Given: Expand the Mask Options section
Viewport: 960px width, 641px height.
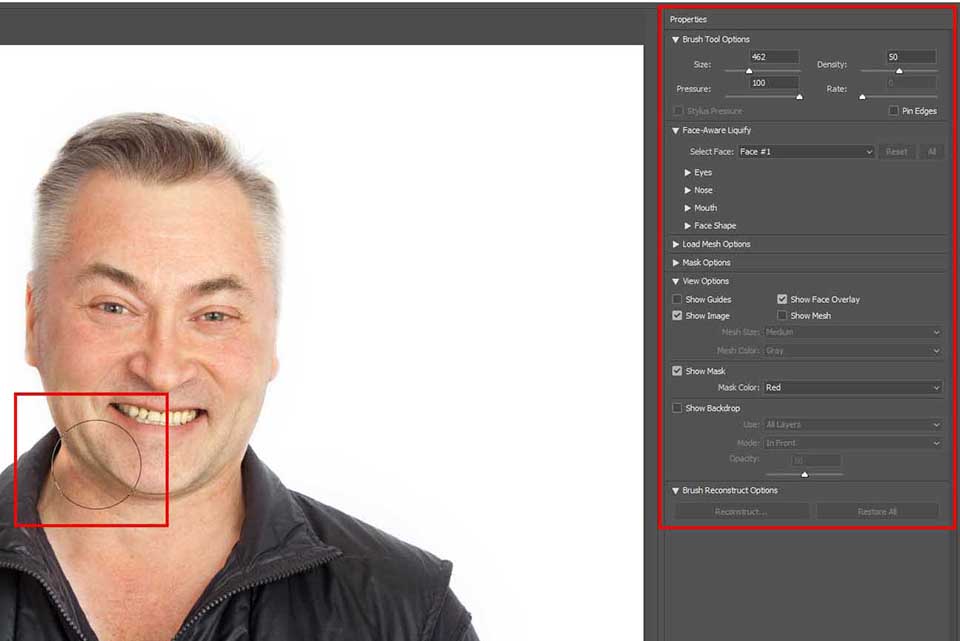Looking at the screenshot, I should 677,263.
